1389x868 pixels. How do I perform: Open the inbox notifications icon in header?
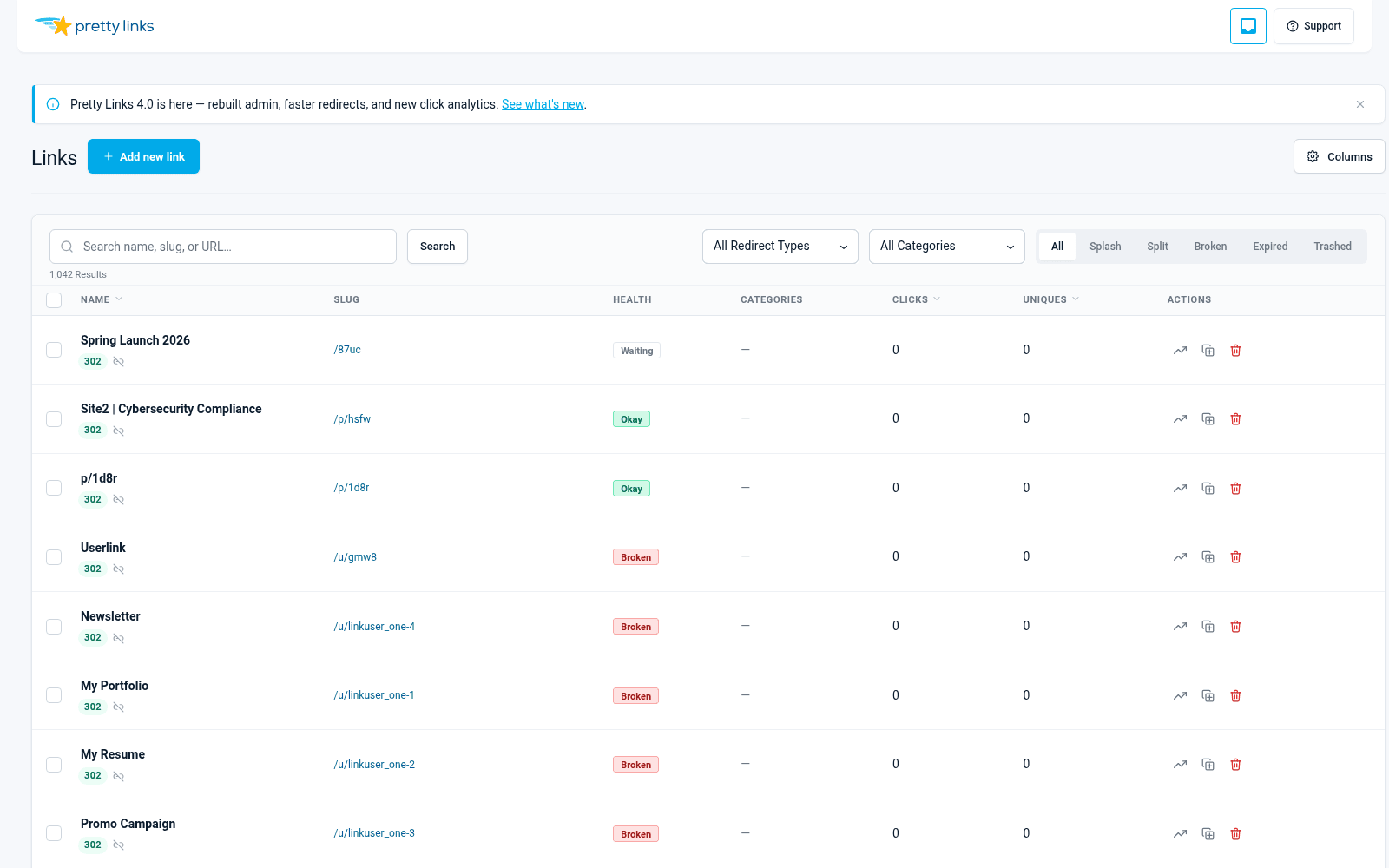[x=1247, y=26]
